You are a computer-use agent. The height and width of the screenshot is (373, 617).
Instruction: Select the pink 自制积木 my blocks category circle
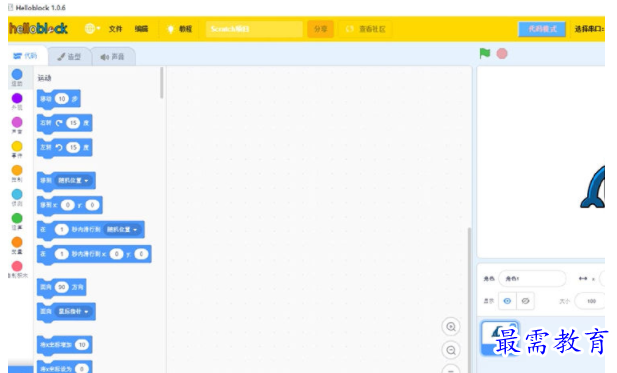coord(17,266)
